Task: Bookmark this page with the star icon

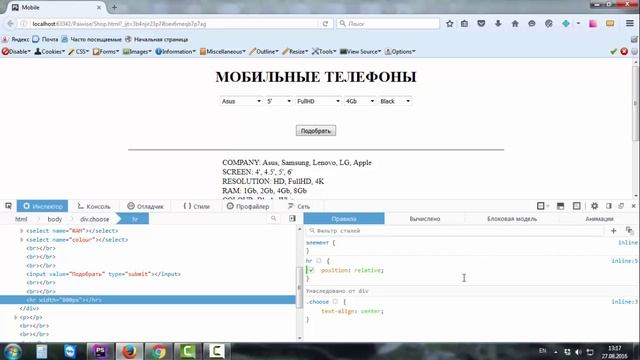Action: [x=449, y=24]
